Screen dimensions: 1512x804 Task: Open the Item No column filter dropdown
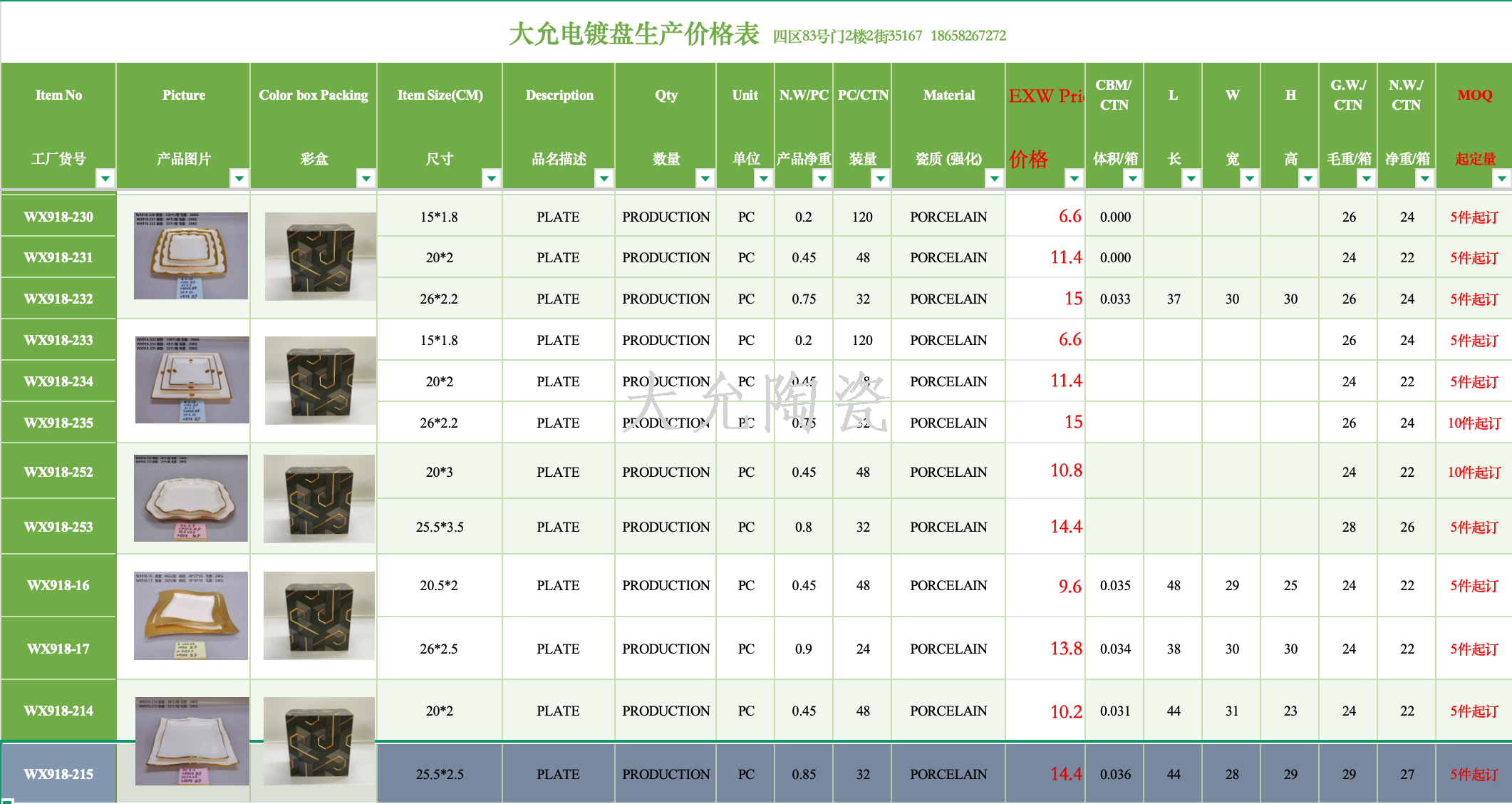[105, 178]
